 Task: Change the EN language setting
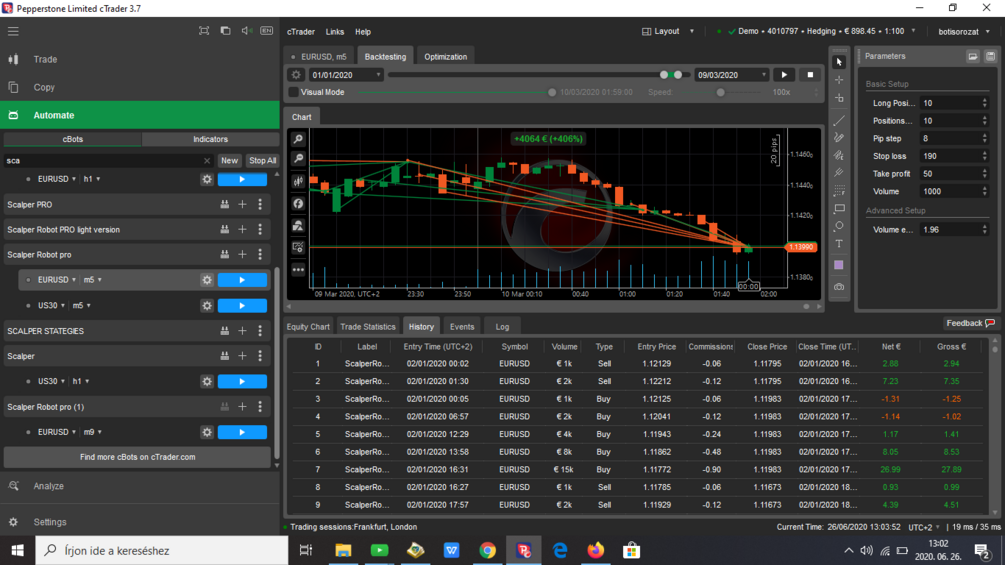267,31
